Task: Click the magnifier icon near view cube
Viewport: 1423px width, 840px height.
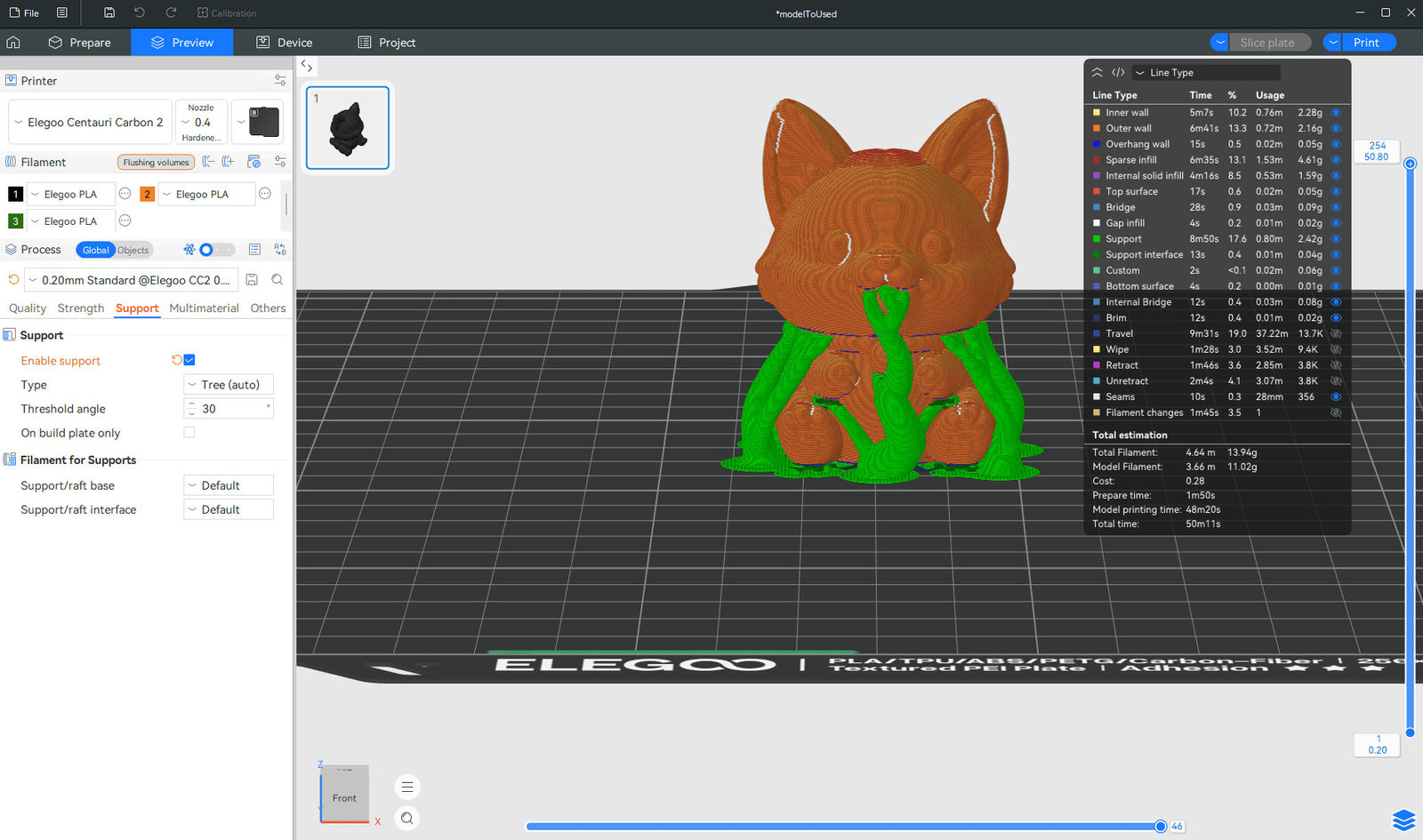Action: 407,818
